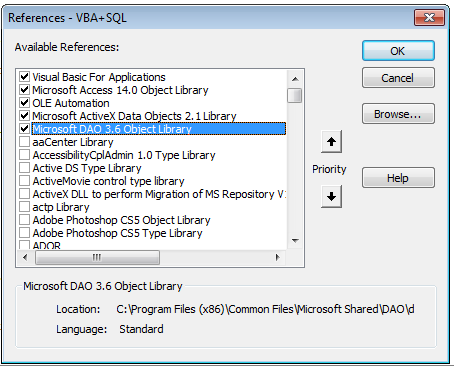The image size is (454, 367).
Task: Select Adobe Photoshop CS5 Type Library text
Action: point(117,233)
